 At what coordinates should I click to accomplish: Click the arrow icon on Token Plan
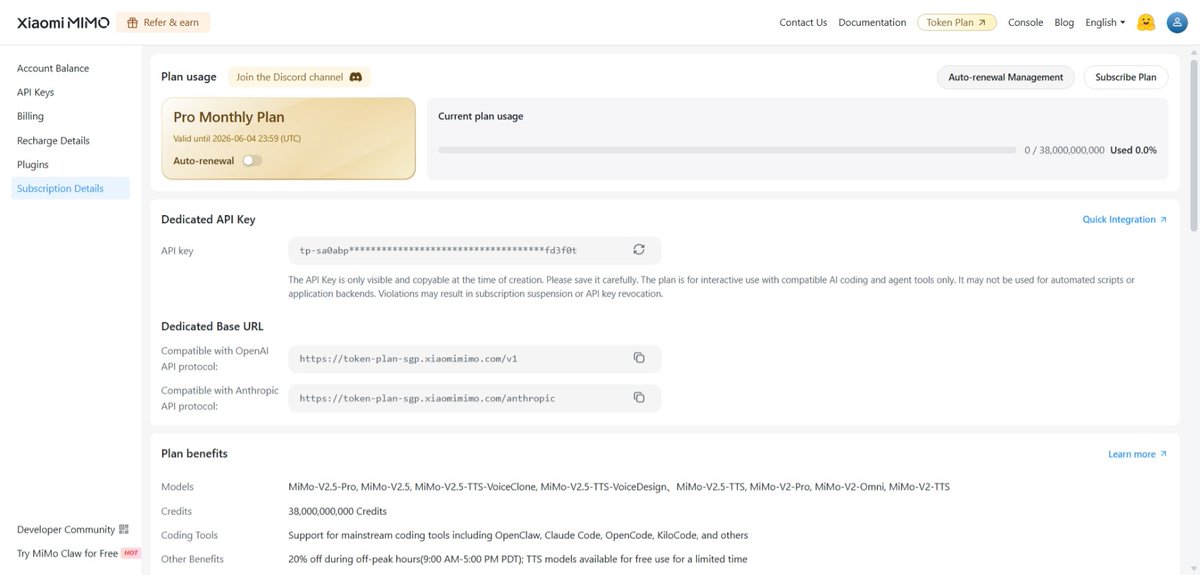[982, 22]
